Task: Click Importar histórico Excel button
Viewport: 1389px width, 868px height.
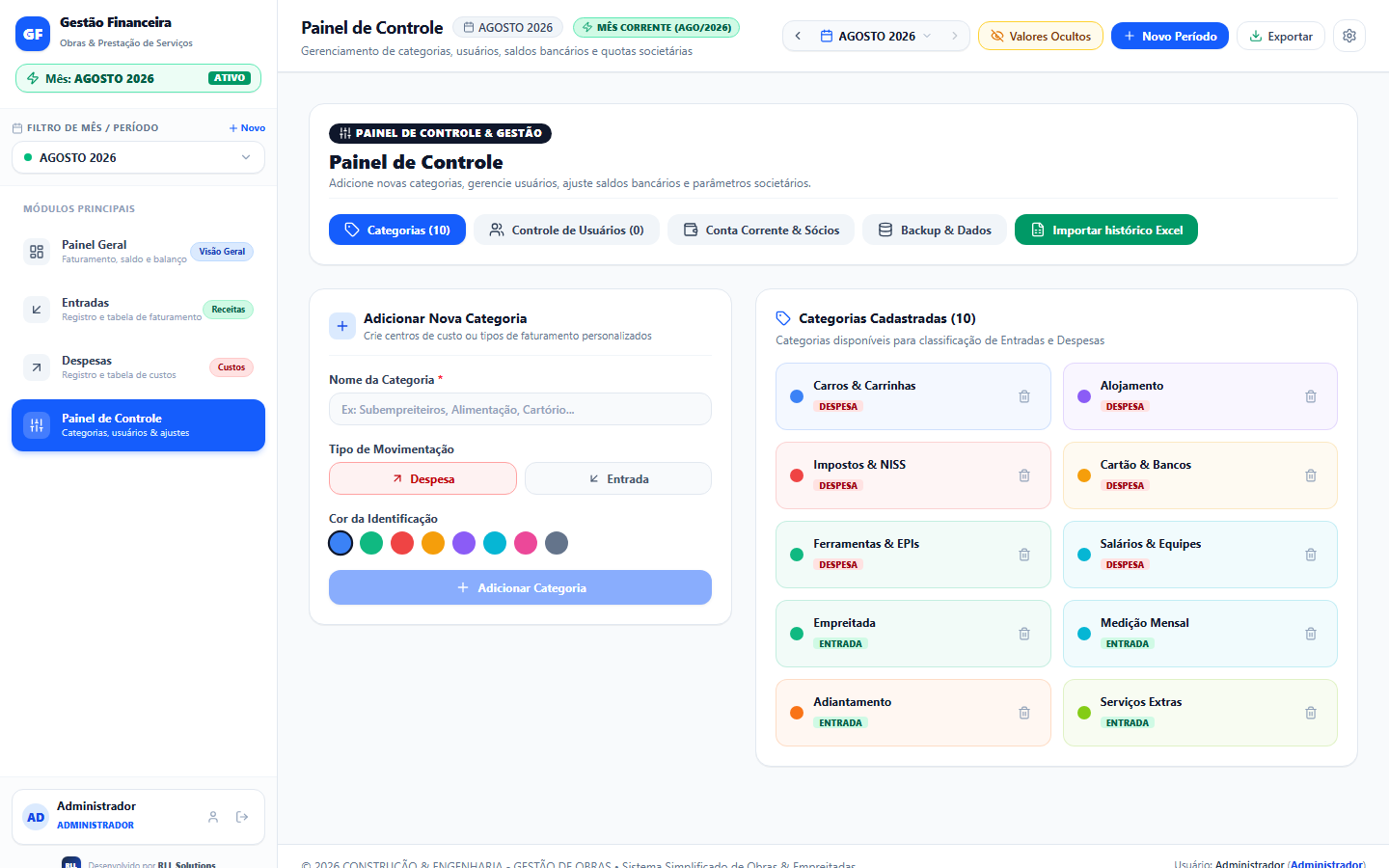Action: [x=1106, y=230]
